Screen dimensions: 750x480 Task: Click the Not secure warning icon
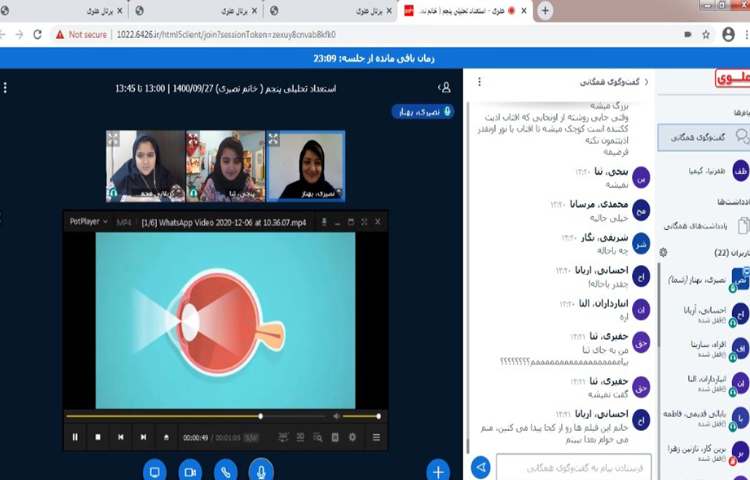pyautogui.click(x=60, y=34)
